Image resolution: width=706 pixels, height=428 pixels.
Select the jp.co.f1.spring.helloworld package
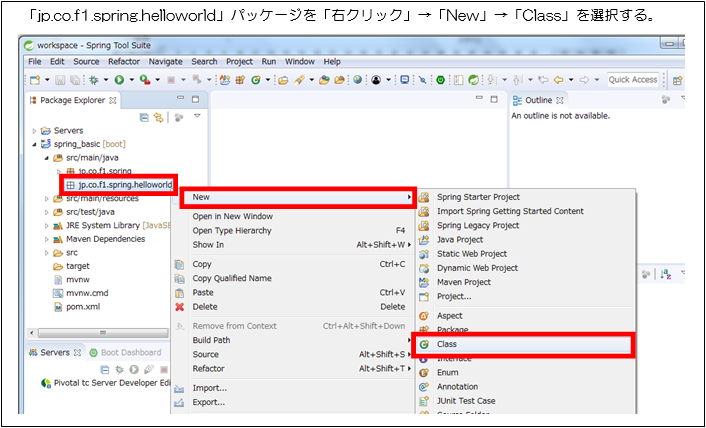click(119, 185)
